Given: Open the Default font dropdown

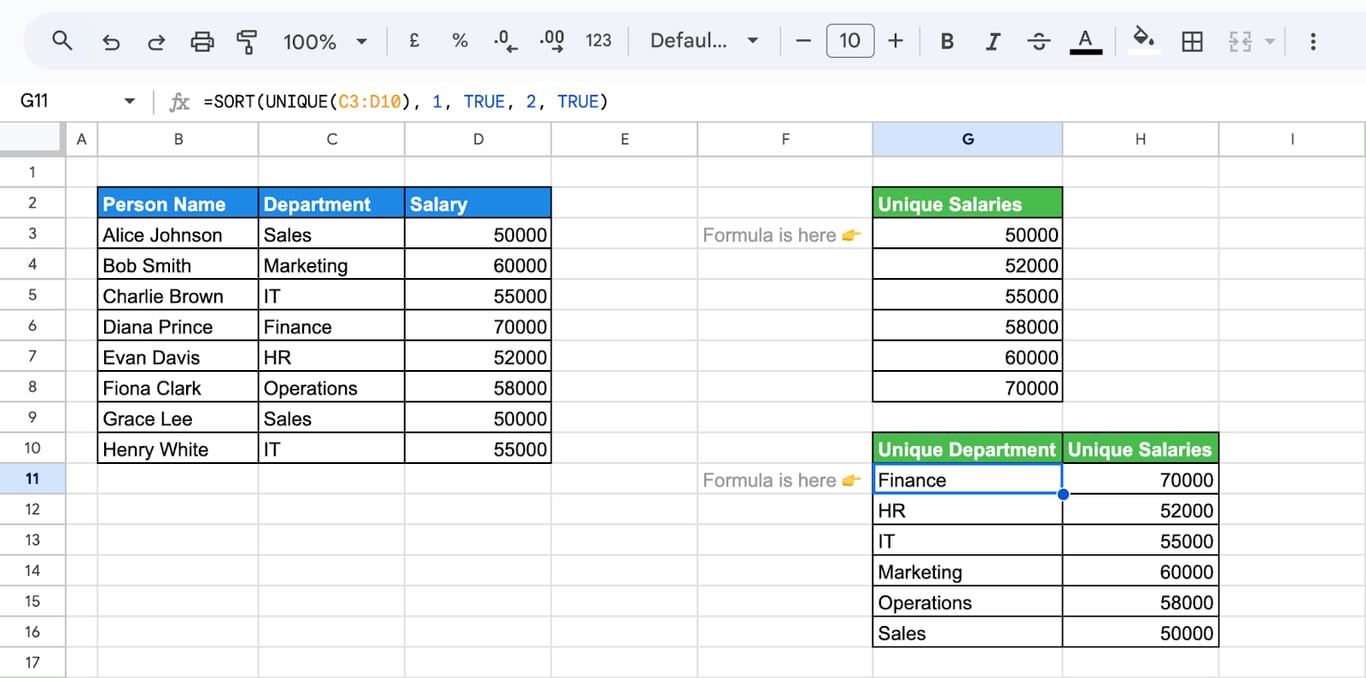Looking at the screenshot, I should point(704,41).
